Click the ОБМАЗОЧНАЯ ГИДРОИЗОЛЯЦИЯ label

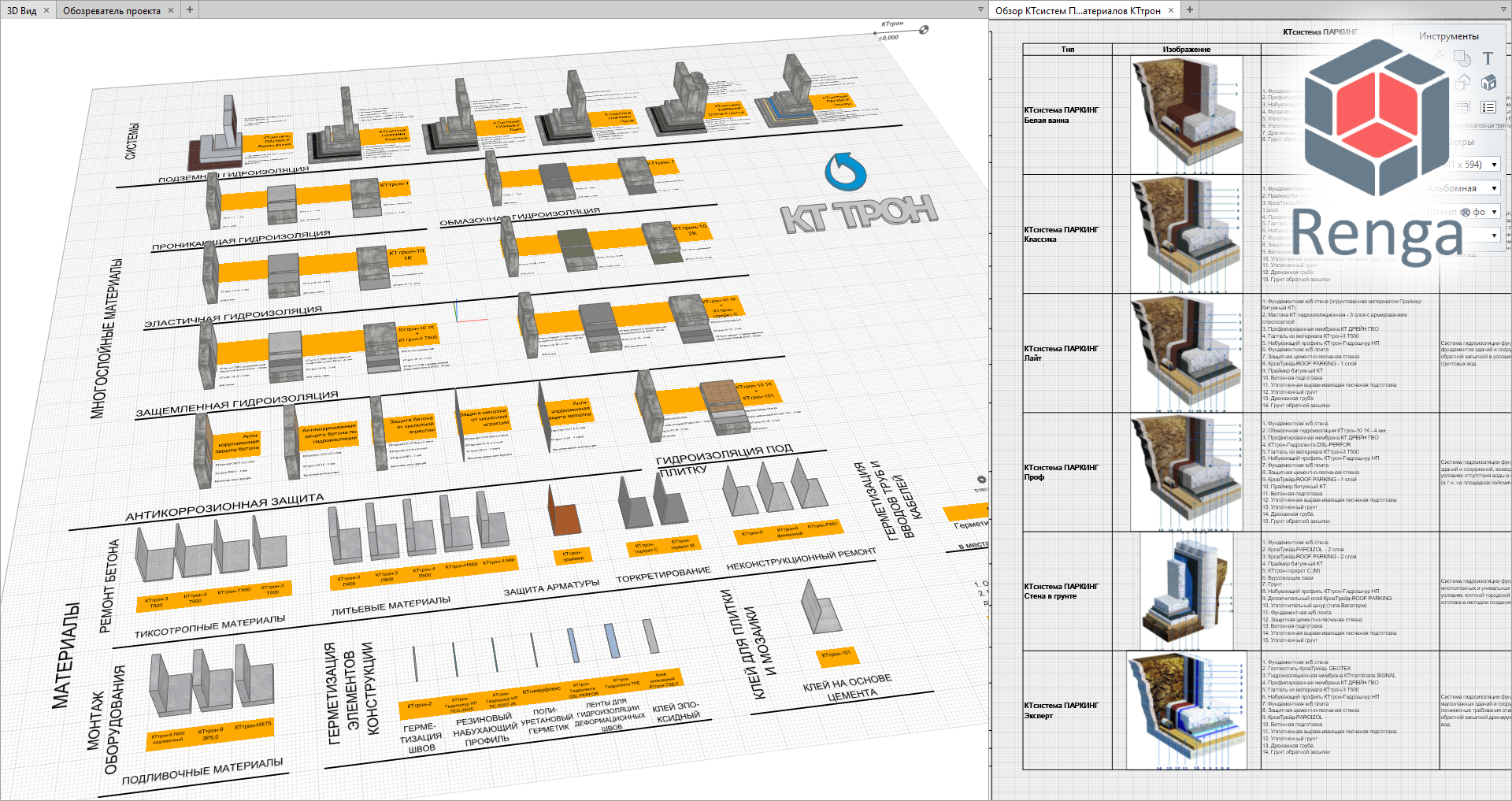pyautogui.click(x=520, y=217)
